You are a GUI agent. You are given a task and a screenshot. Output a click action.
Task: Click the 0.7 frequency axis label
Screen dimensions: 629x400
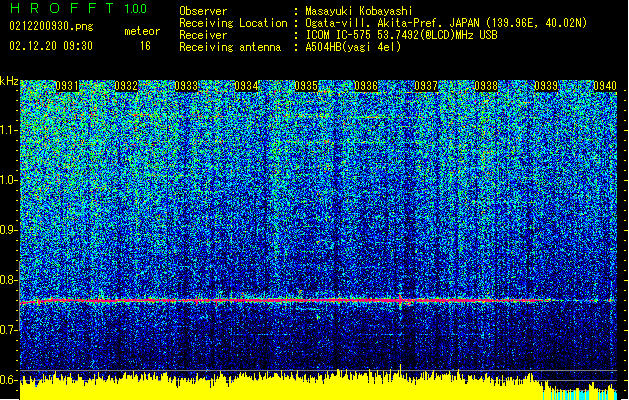9,330
